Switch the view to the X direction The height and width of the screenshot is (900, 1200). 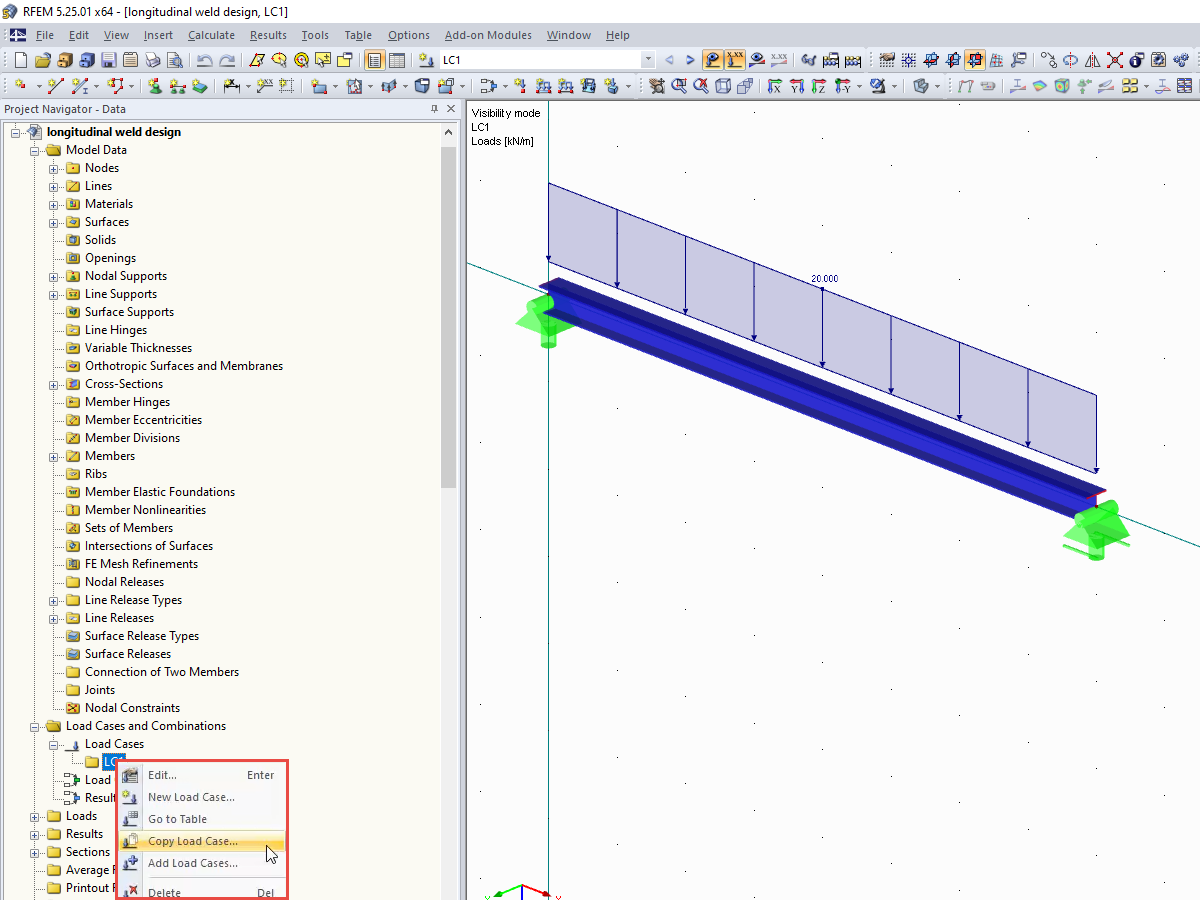[777, 86]
